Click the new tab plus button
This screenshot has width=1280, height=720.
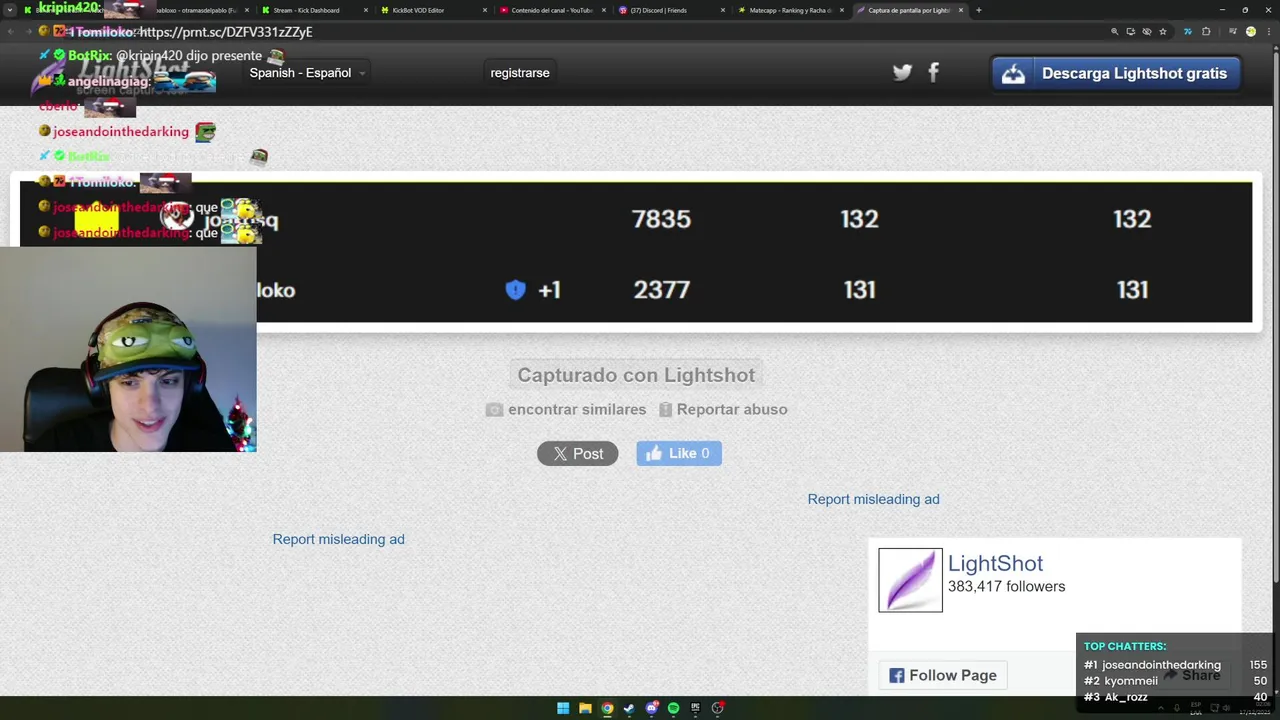point(978,10)
